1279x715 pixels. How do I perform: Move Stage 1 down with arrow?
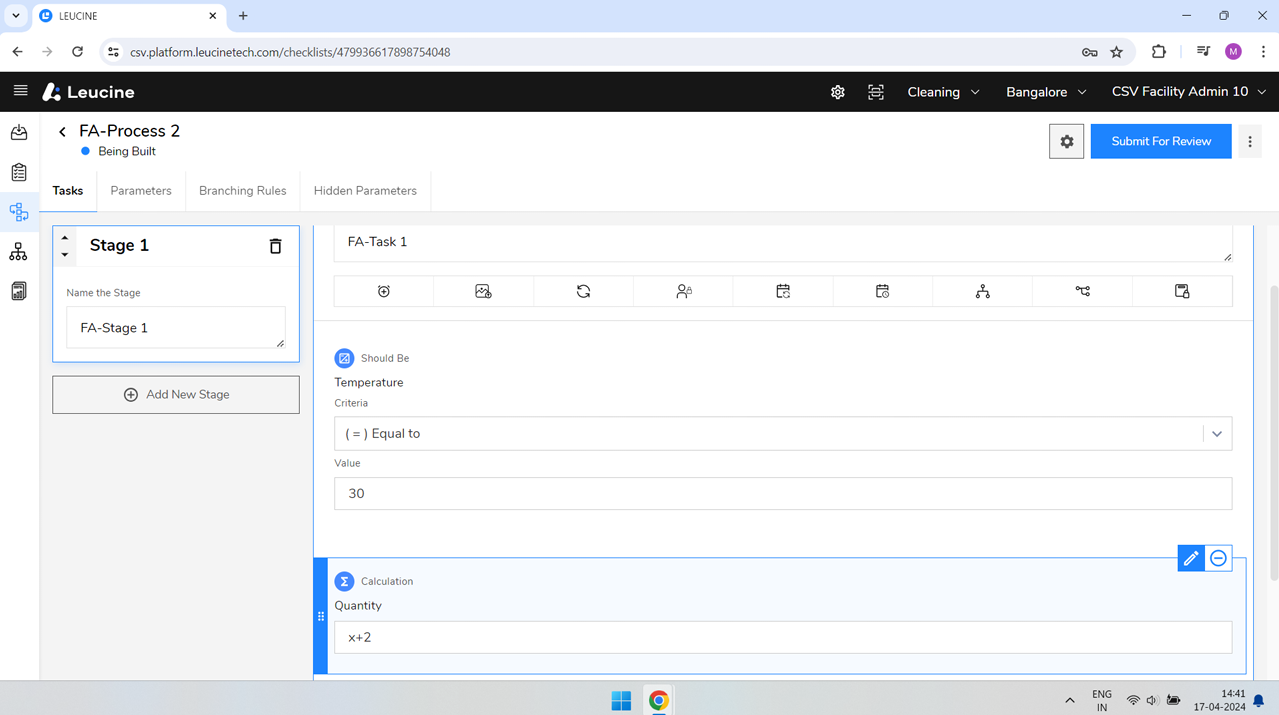click(x=65, y=255)
